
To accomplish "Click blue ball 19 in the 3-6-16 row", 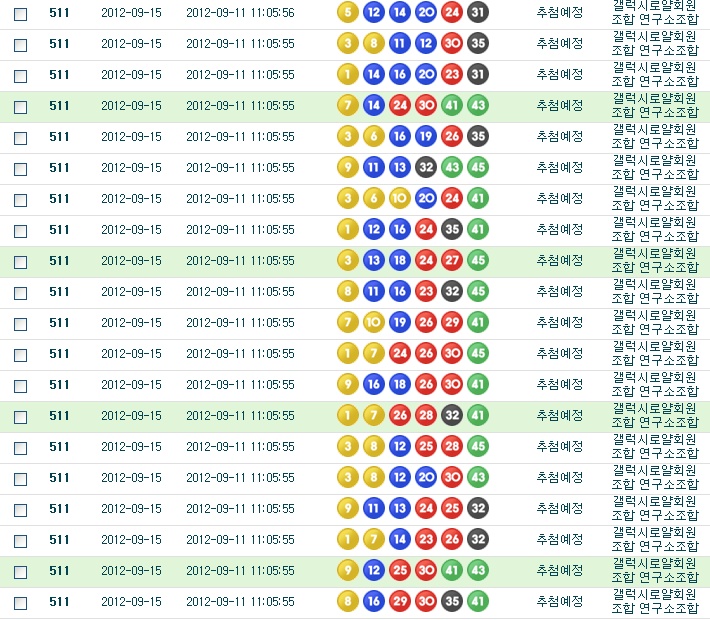I will (426, 137).
